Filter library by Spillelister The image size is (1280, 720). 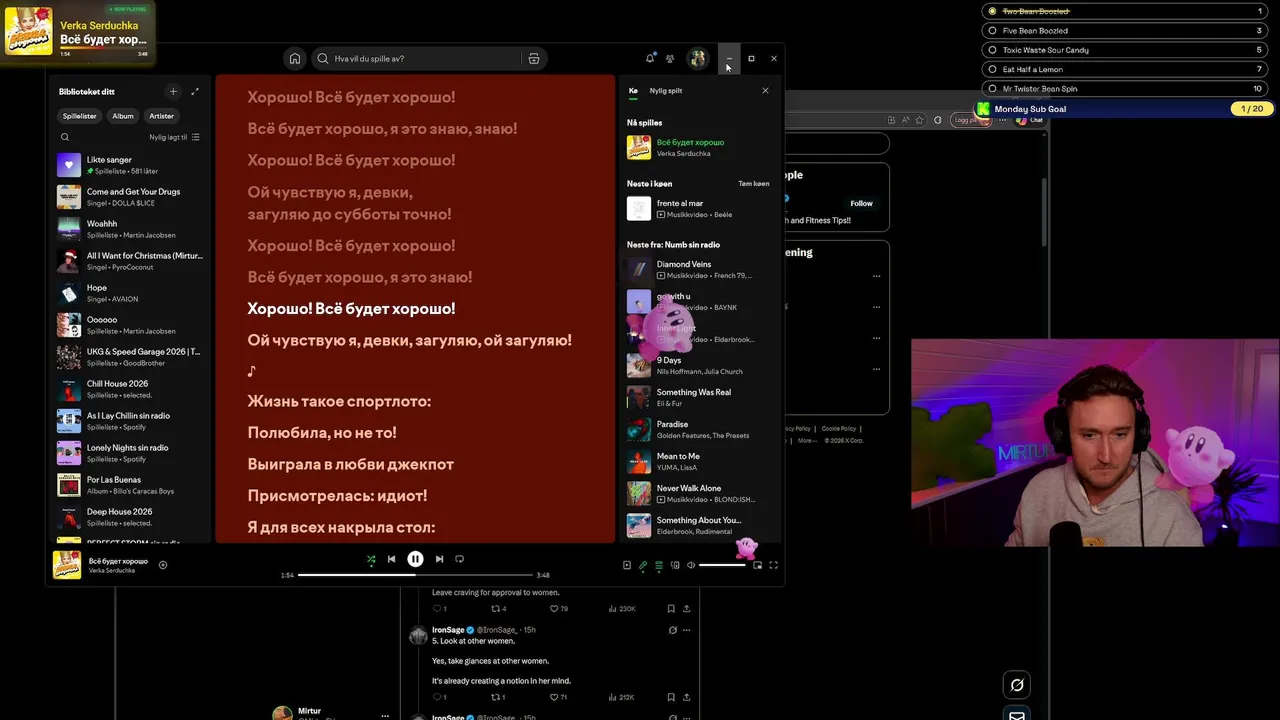80,116
